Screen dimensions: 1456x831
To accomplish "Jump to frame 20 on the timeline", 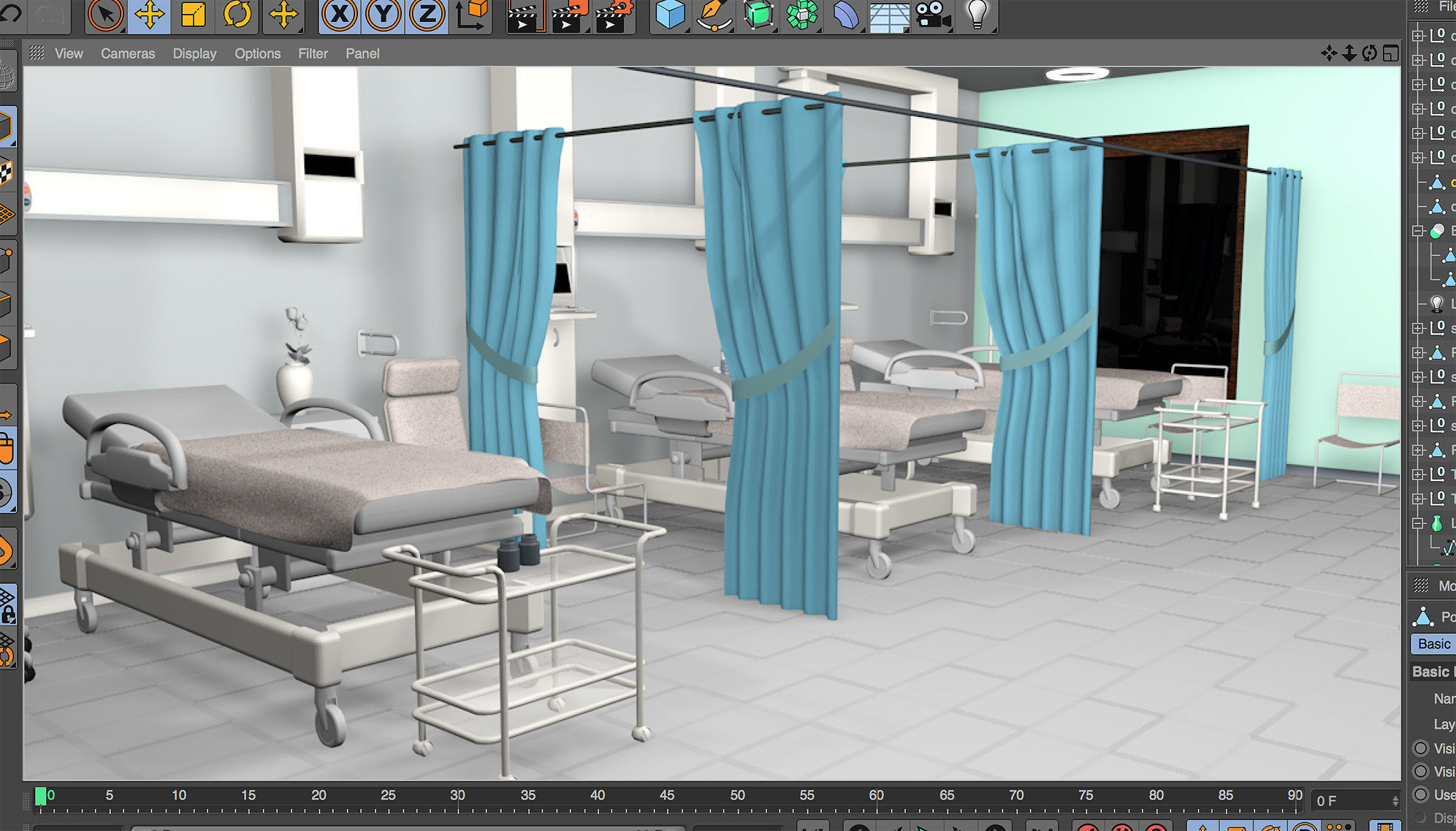I will click(319, 795).
